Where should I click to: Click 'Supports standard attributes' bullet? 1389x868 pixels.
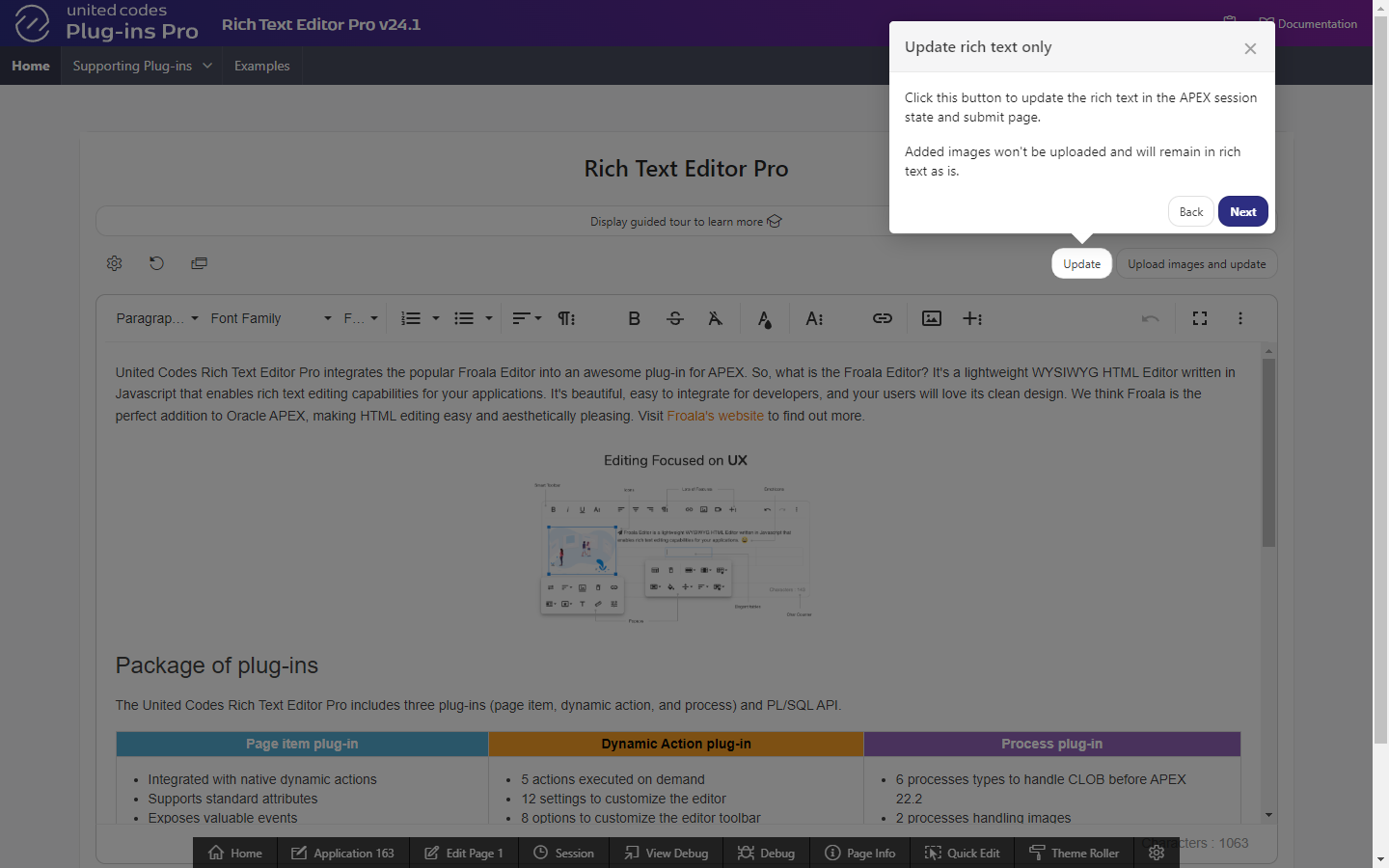click(x=232, y=799)
